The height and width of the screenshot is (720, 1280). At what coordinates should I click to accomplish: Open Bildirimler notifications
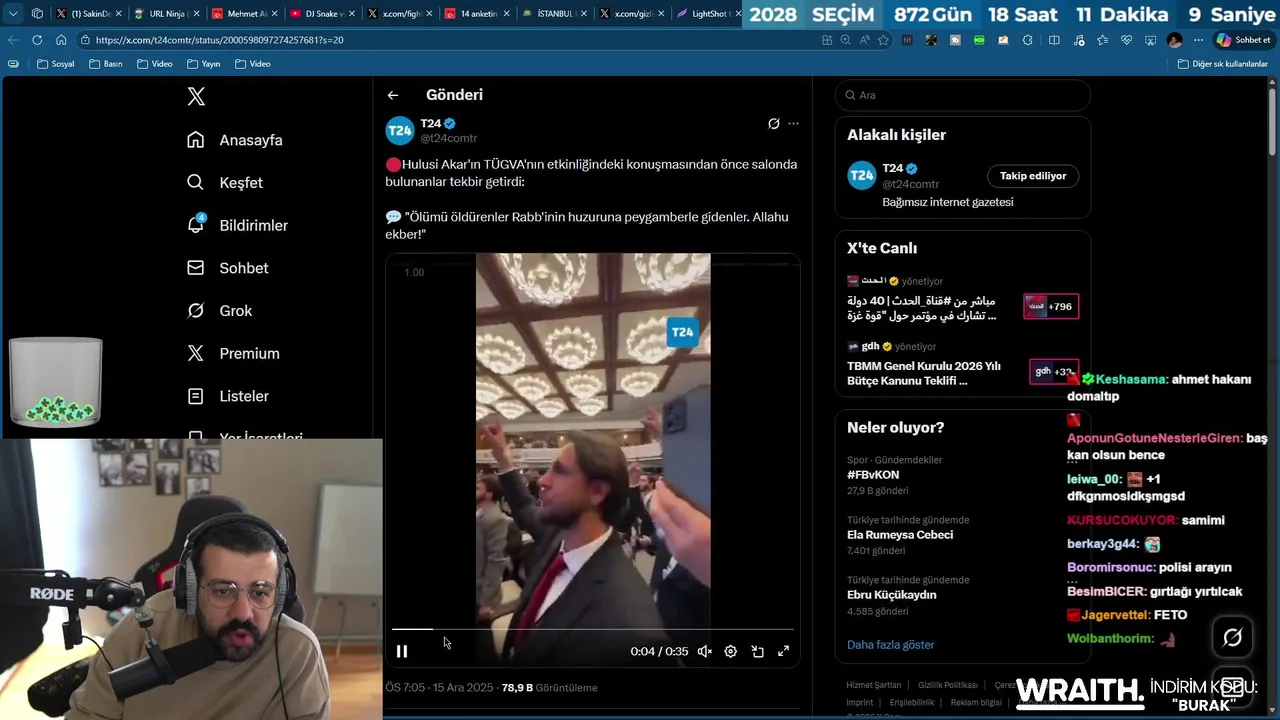(x=237, y=225)
